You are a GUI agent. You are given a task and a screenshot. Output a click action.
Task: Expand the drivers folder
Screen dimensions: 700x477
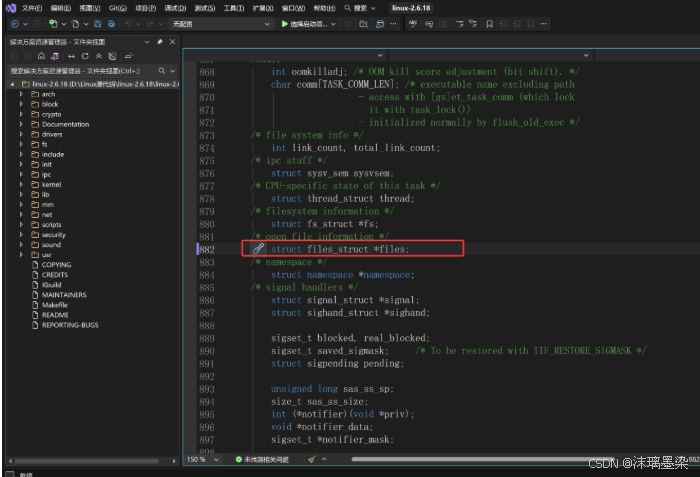click(x=21, y=134)
